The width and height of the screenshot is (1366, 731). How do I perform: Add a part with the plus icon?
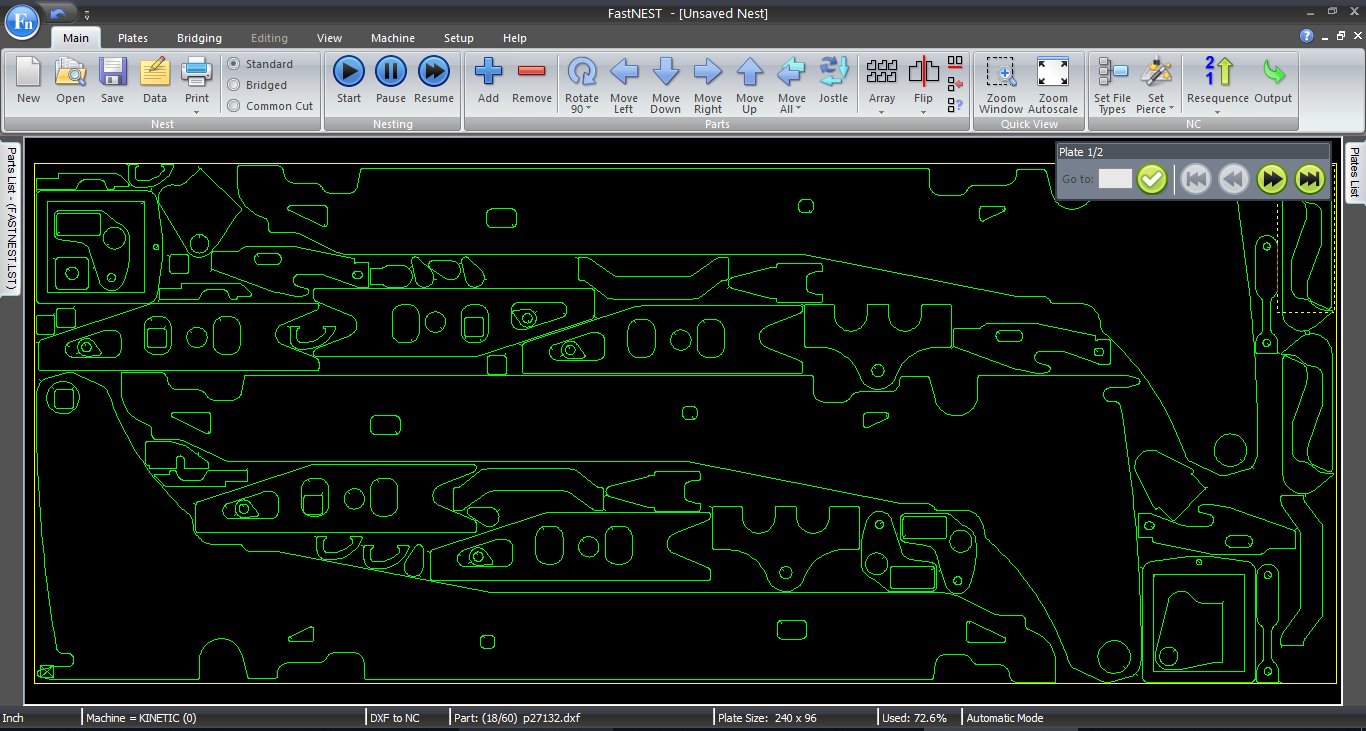pos(488,80)
